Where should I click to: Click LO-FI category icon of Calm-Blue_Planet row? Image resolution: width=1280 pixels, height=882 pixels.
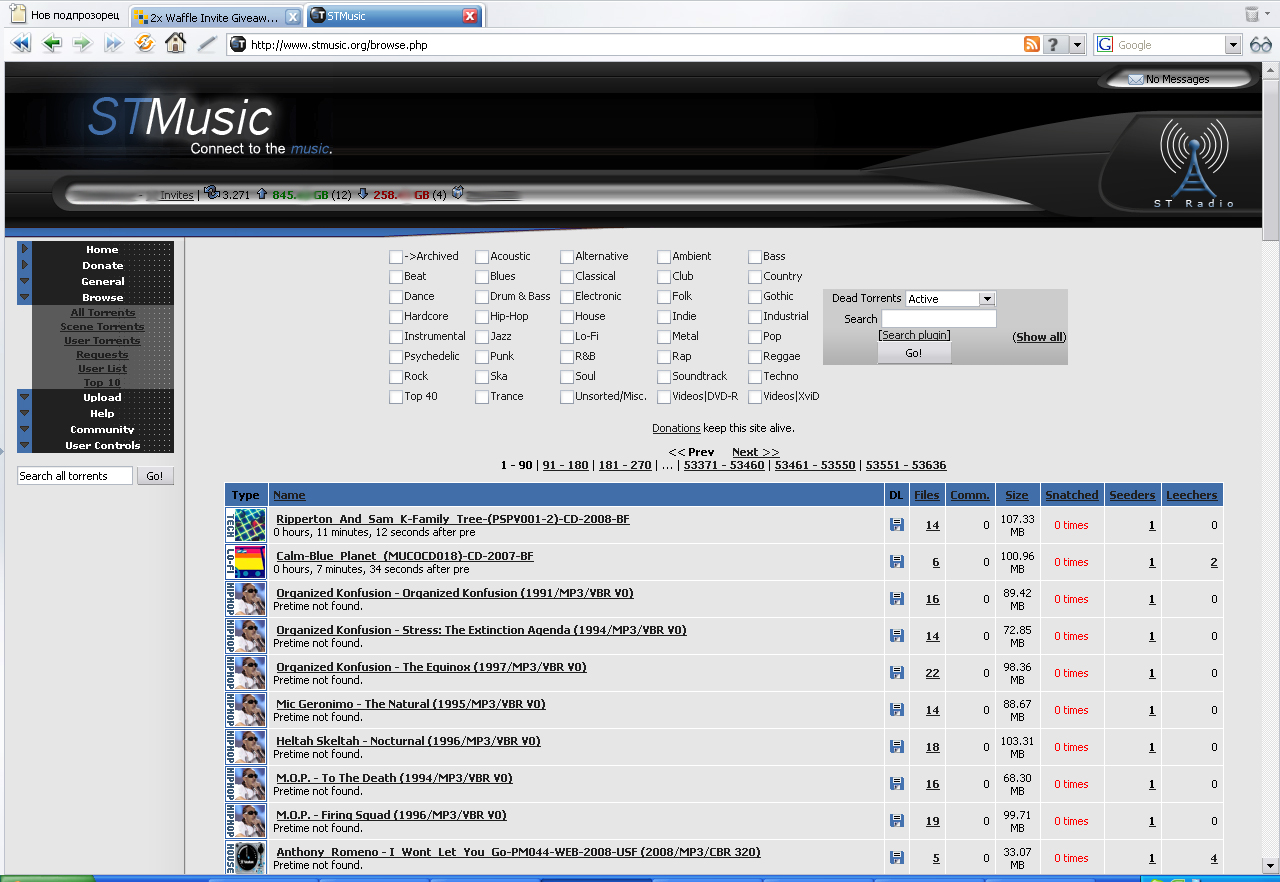point(246,562)
